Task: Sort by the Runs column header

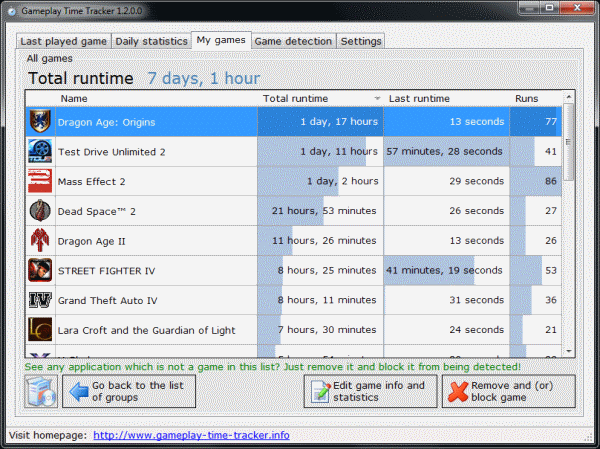Action: pos(536,99)
